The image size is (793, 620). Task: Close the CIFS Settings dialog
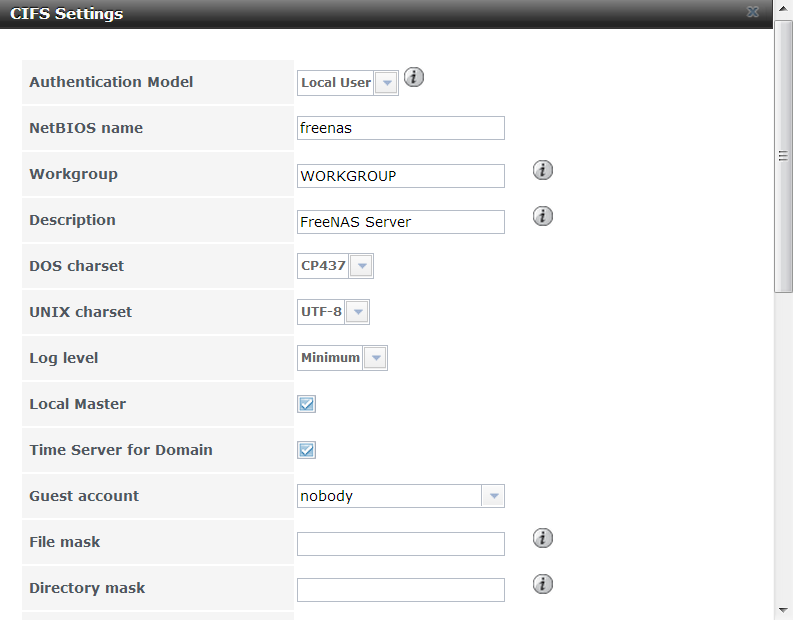pos(779,13)
